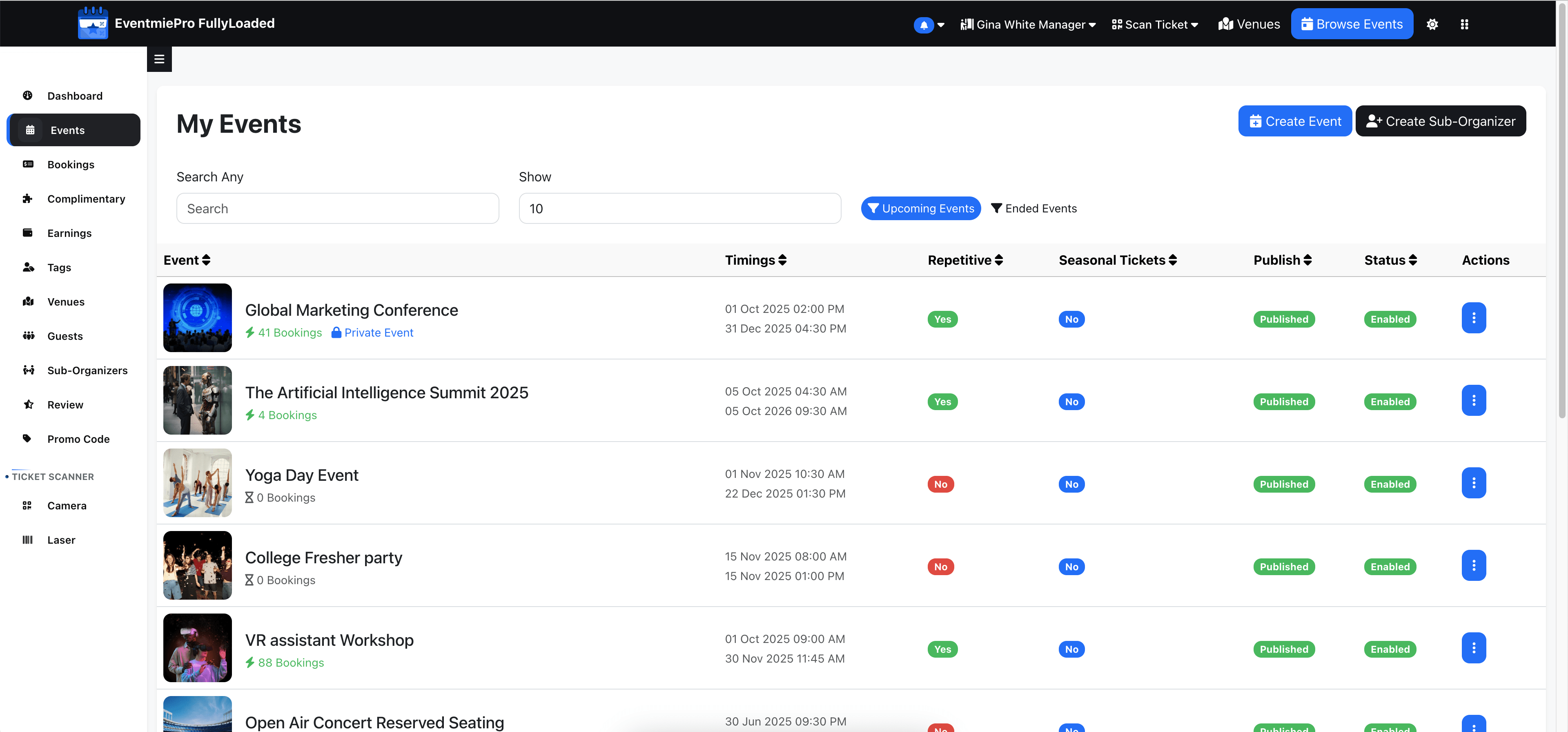
Task: Open 41 Bookings link
Action: click(x=283, y=333)
